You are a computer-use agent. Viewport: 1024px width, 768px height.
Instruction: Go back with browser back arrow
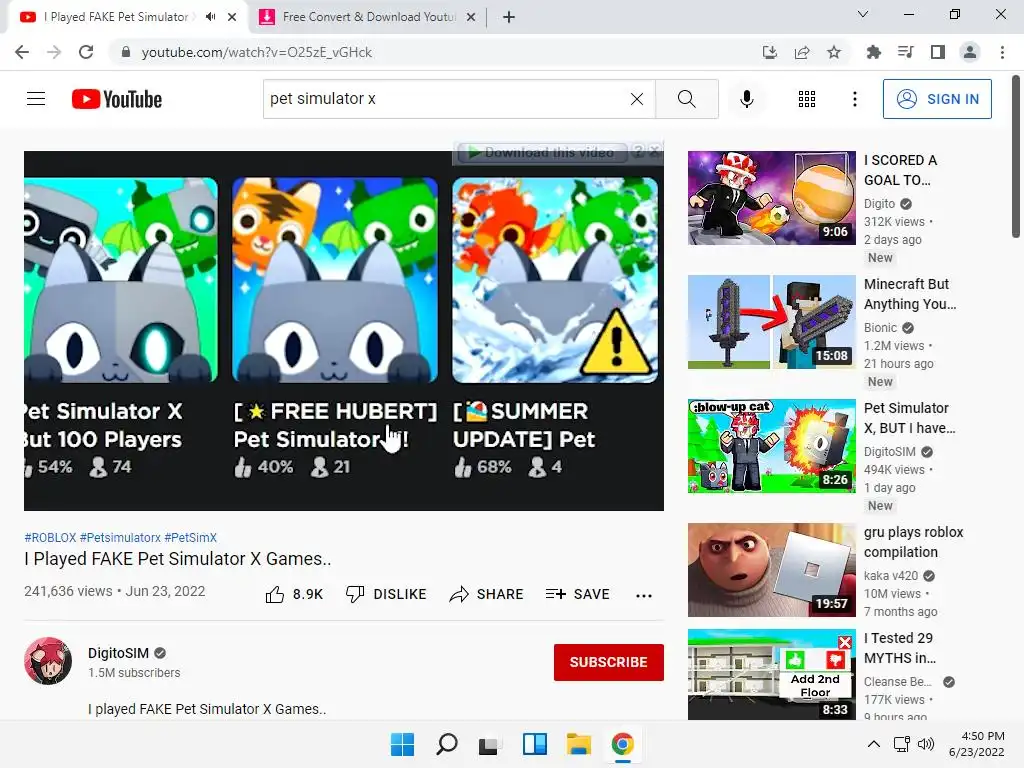(x=22, y=52)
